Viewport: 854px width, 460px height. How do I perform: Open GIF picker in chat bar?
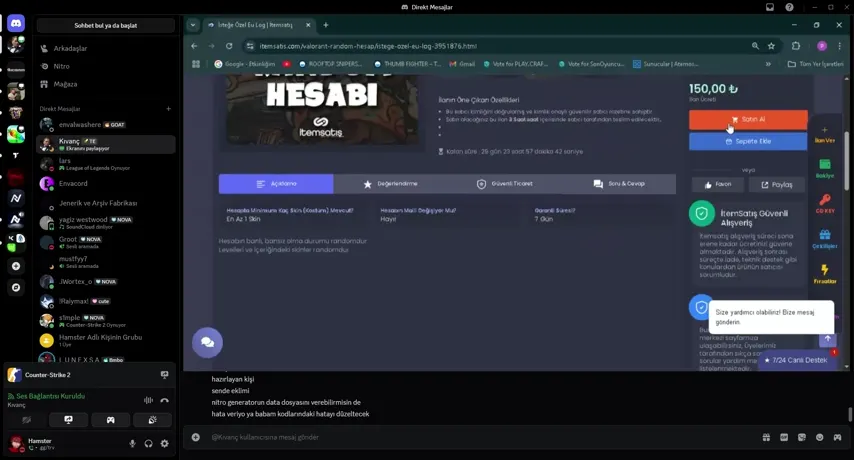[x=784, y=437]
